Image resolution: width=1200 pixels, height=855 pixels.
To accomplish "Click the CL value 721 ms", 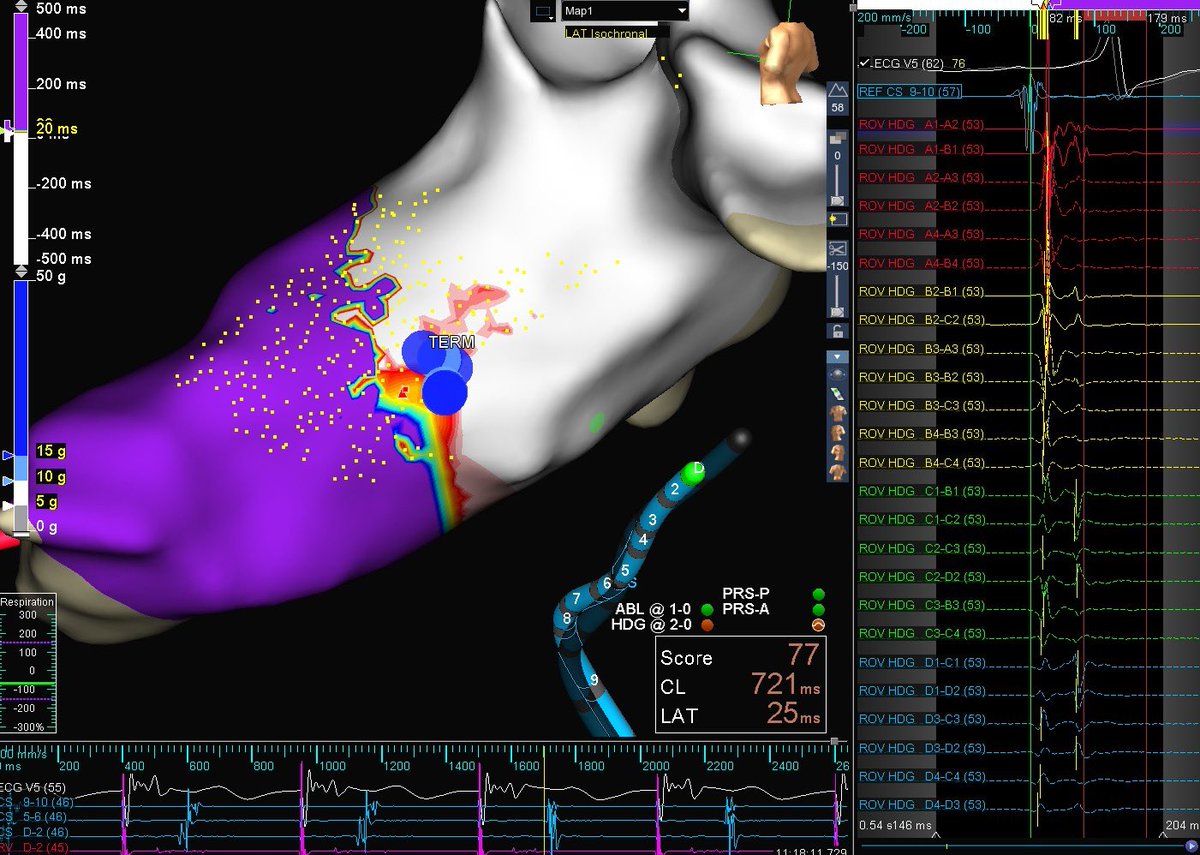I will [x=786, y=686].
